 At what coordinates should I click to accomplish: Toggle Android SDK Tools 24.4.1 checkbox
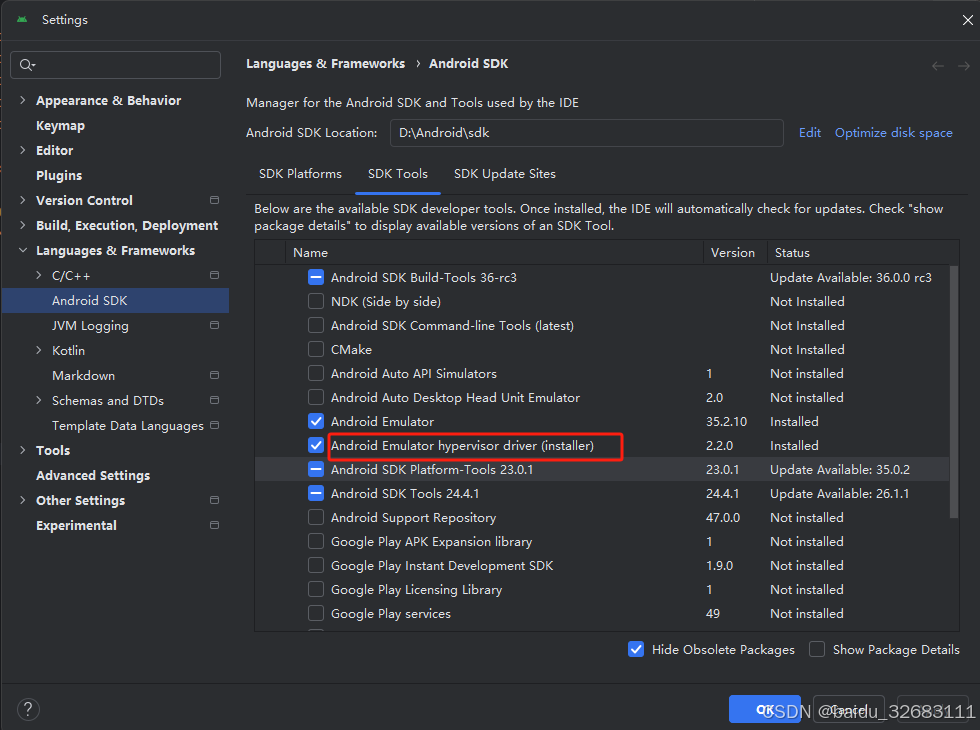316,494
